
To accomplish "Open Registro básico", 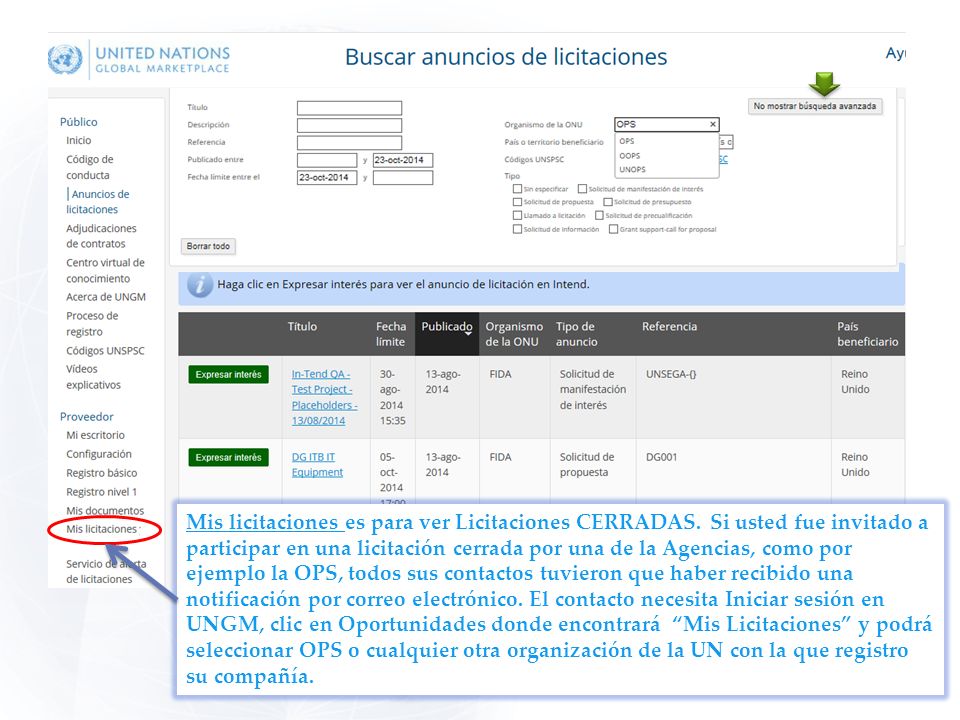I will tap(102, 473).
